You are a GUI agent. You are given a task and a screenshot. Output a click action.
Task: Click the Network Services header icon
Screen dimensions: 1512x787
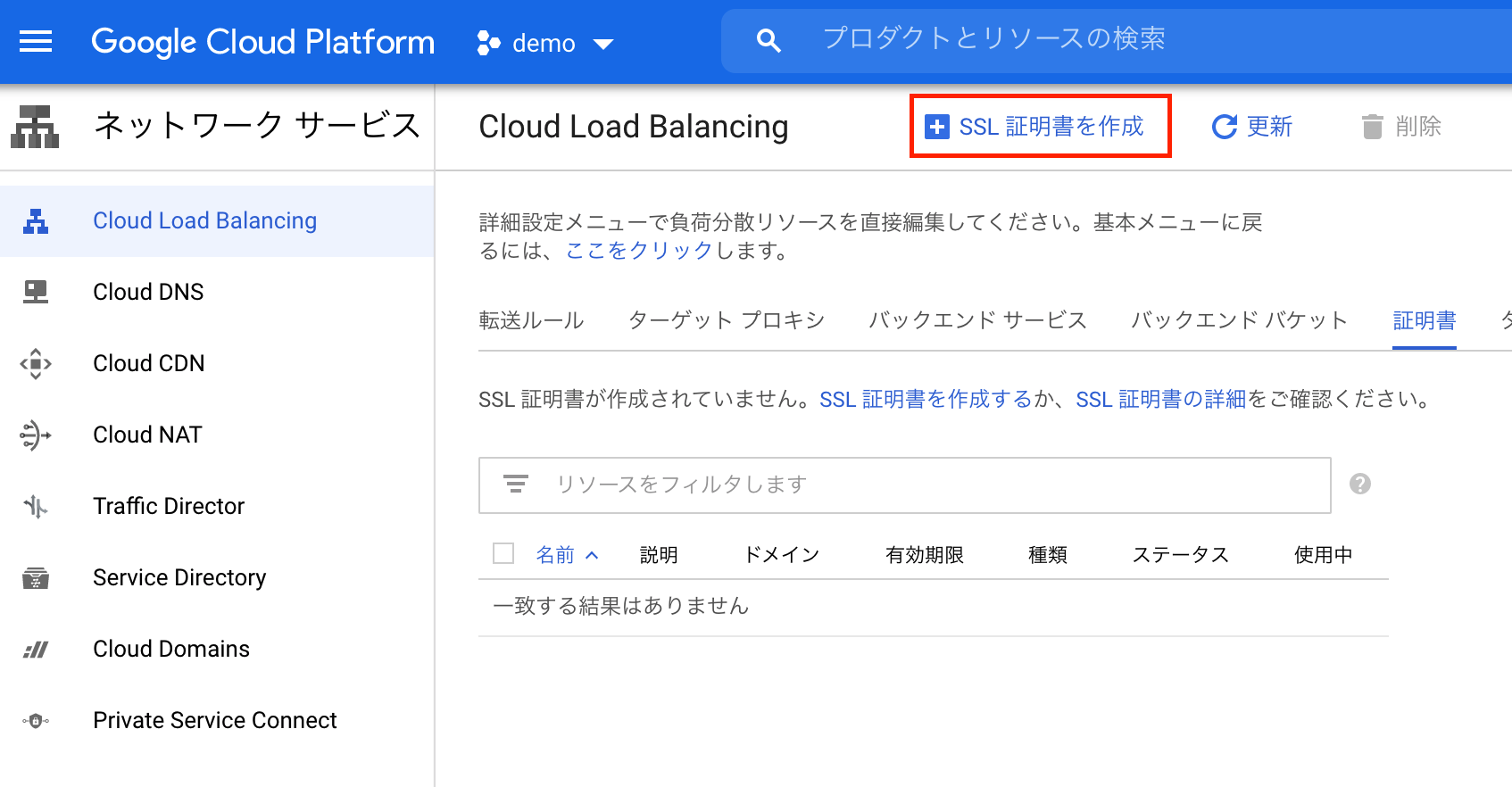pos(35,127)
